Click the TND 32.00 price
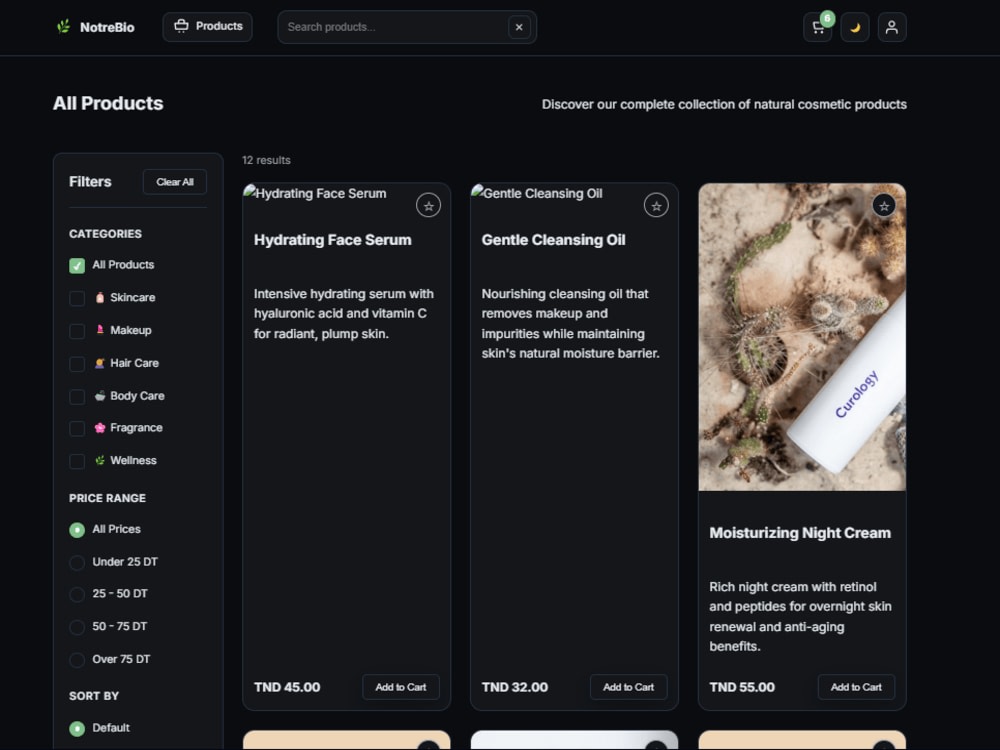Viewport: 1000px width, 750px height. [515, 687]
